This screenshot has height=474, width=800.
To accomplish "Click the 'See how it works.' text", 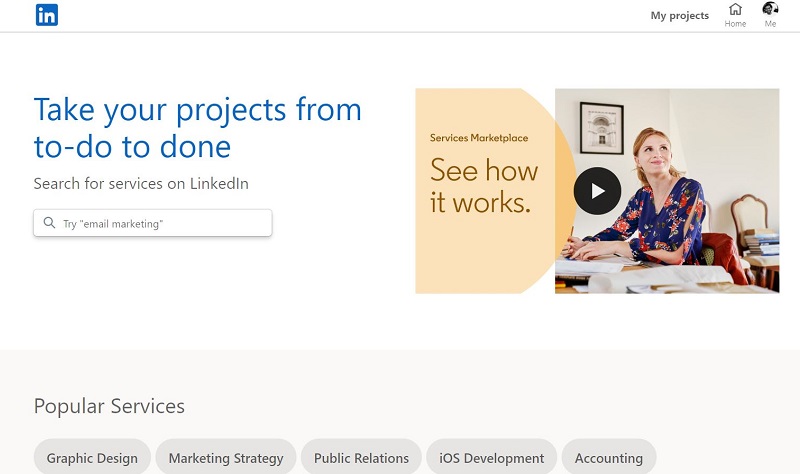I will tap(484, 186).
